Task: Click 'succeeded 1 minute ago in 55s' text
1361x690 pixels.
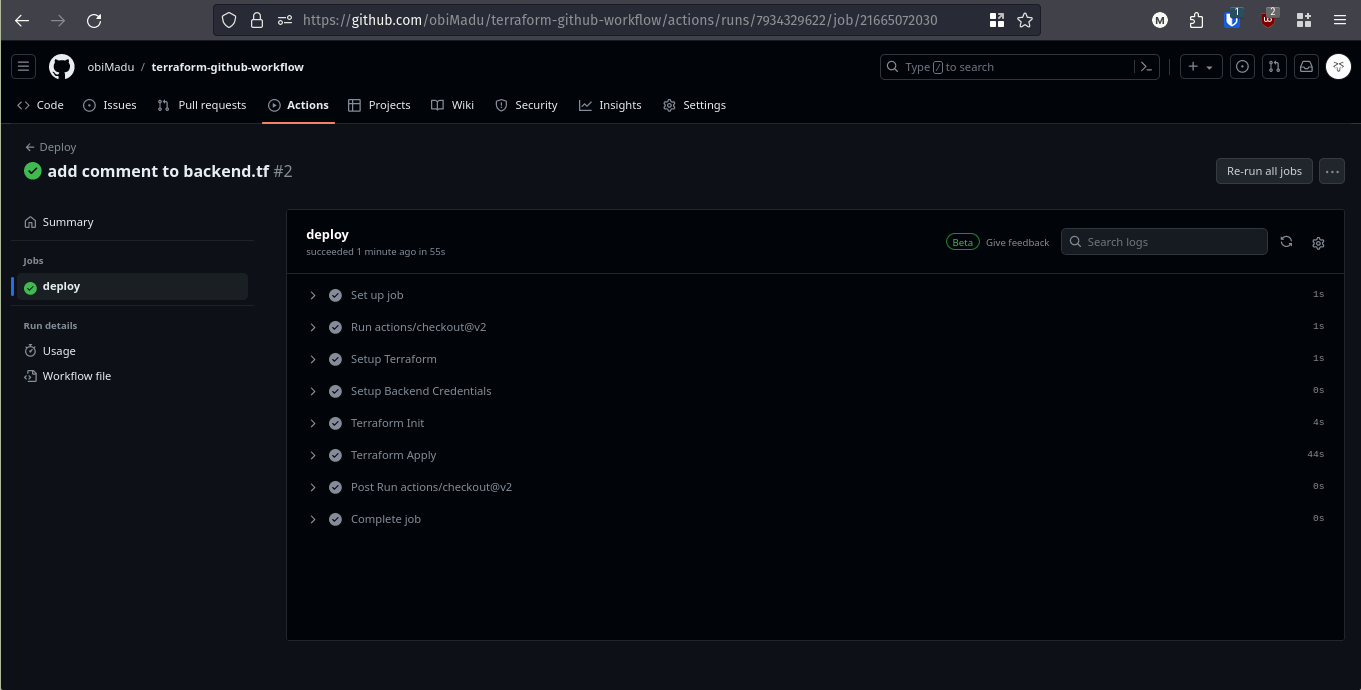Action: 375,252
